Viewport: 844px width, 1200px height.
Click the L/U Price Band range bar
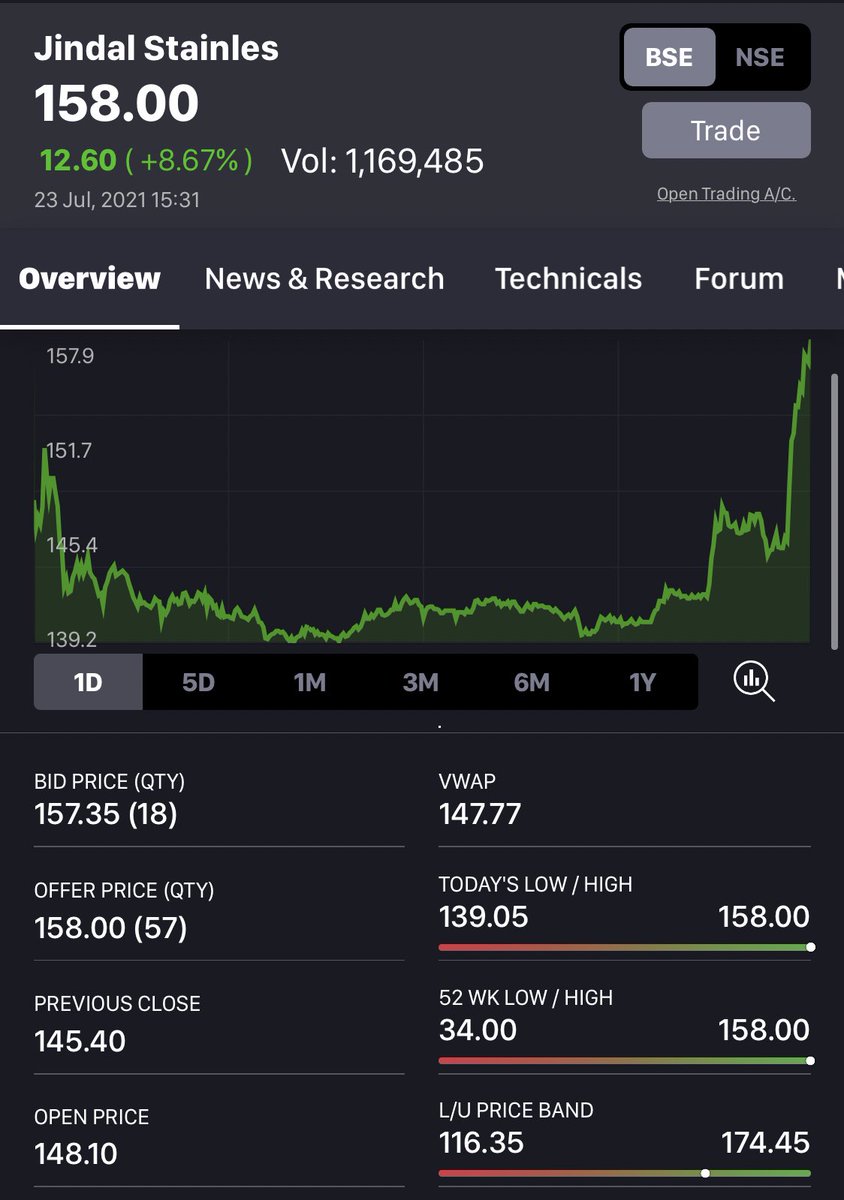(624, 1173)
